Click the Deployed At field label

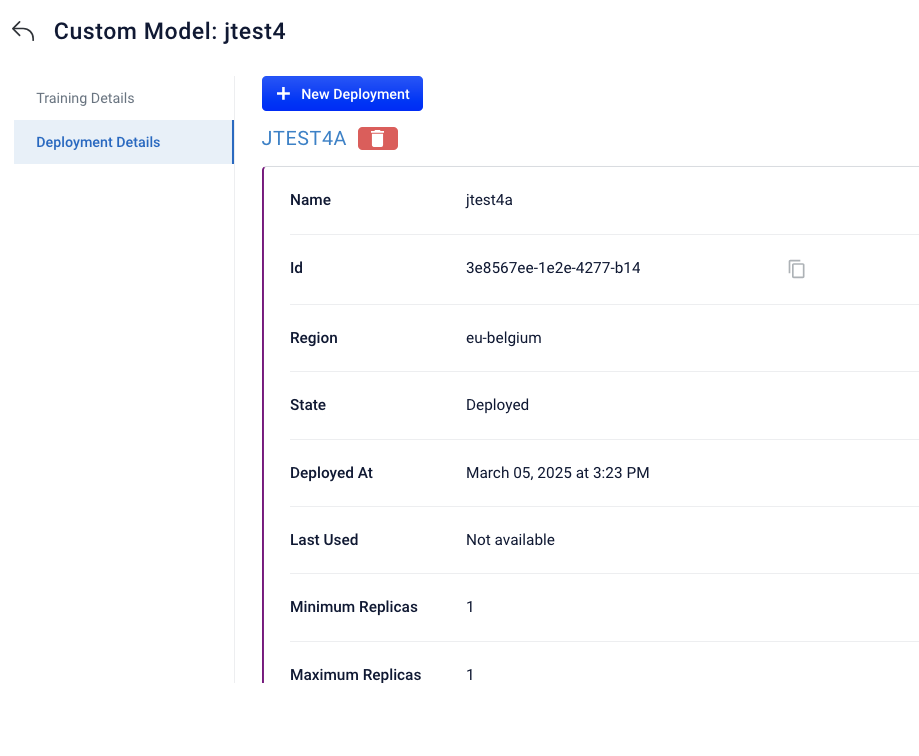(331, 473)
